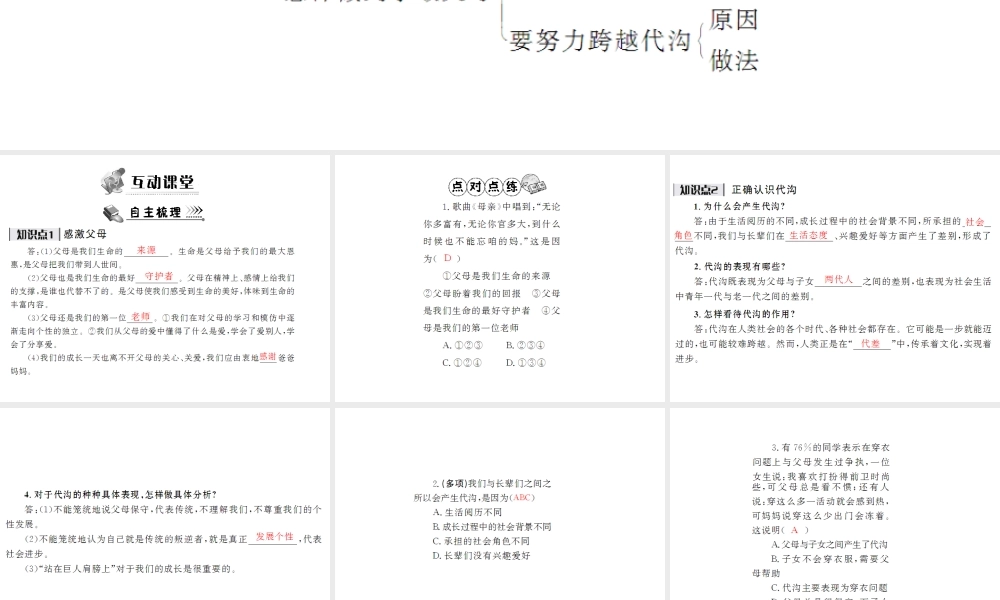Select option C. 承担的社会角色不同
The width and height of the screenshot is (1000, 600).
point(481,541)
